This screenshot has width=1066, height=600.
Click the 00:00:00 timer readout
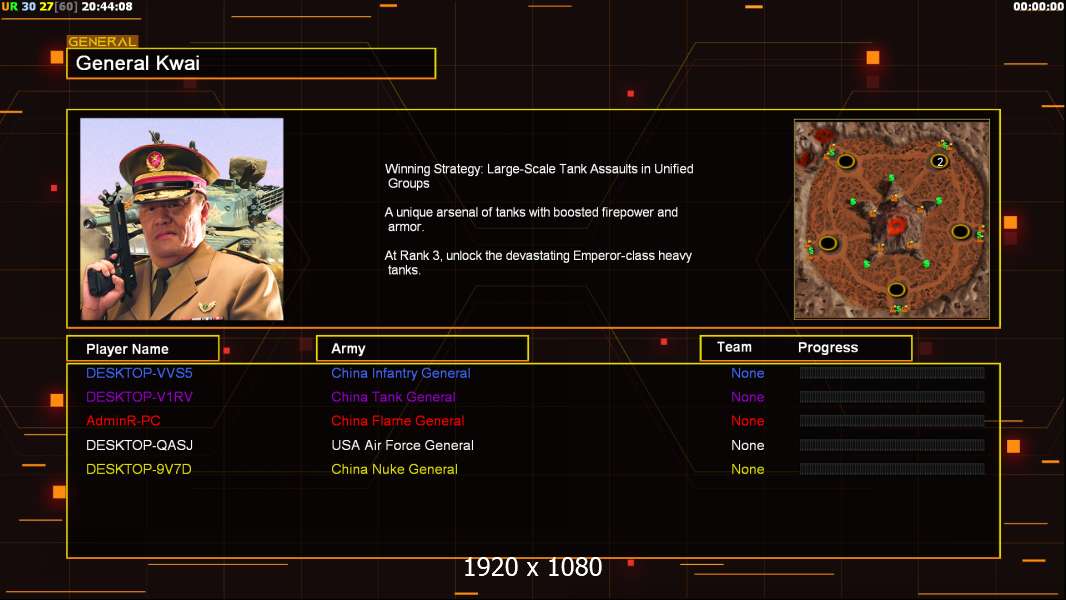pos(1037,6)
